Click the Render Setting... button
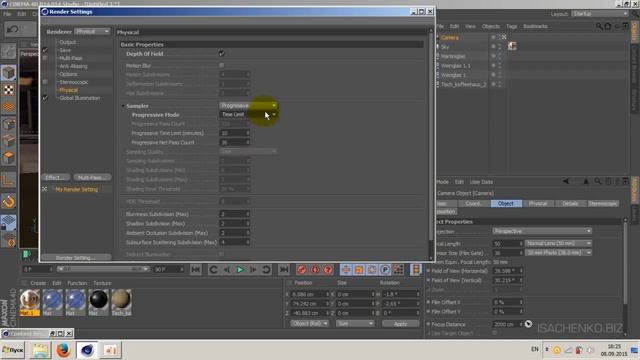The image size is (640, 360). tap(76, 258)
